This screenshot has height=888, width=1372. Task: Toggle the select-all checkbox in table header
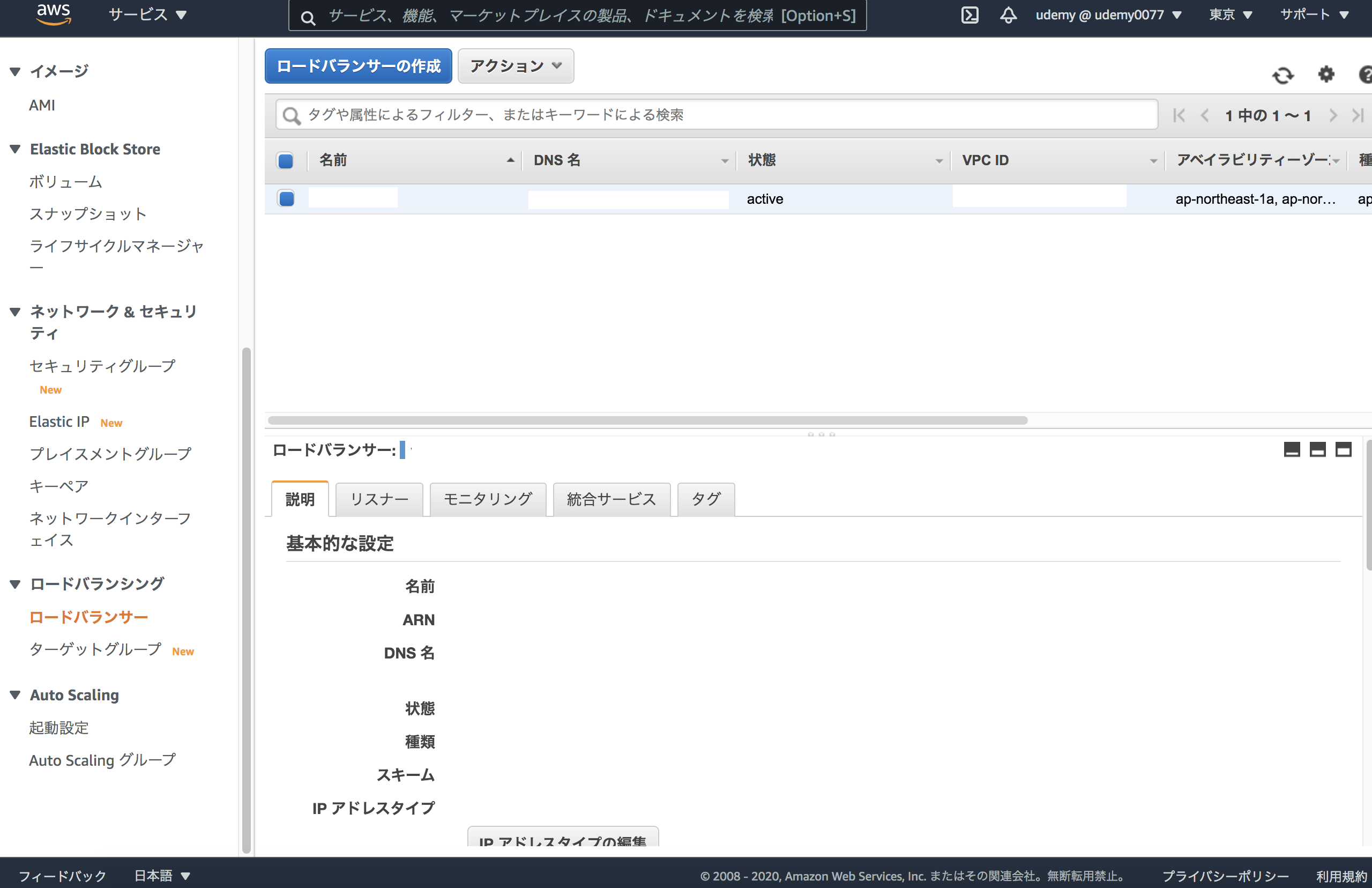[x=285, y=161]
